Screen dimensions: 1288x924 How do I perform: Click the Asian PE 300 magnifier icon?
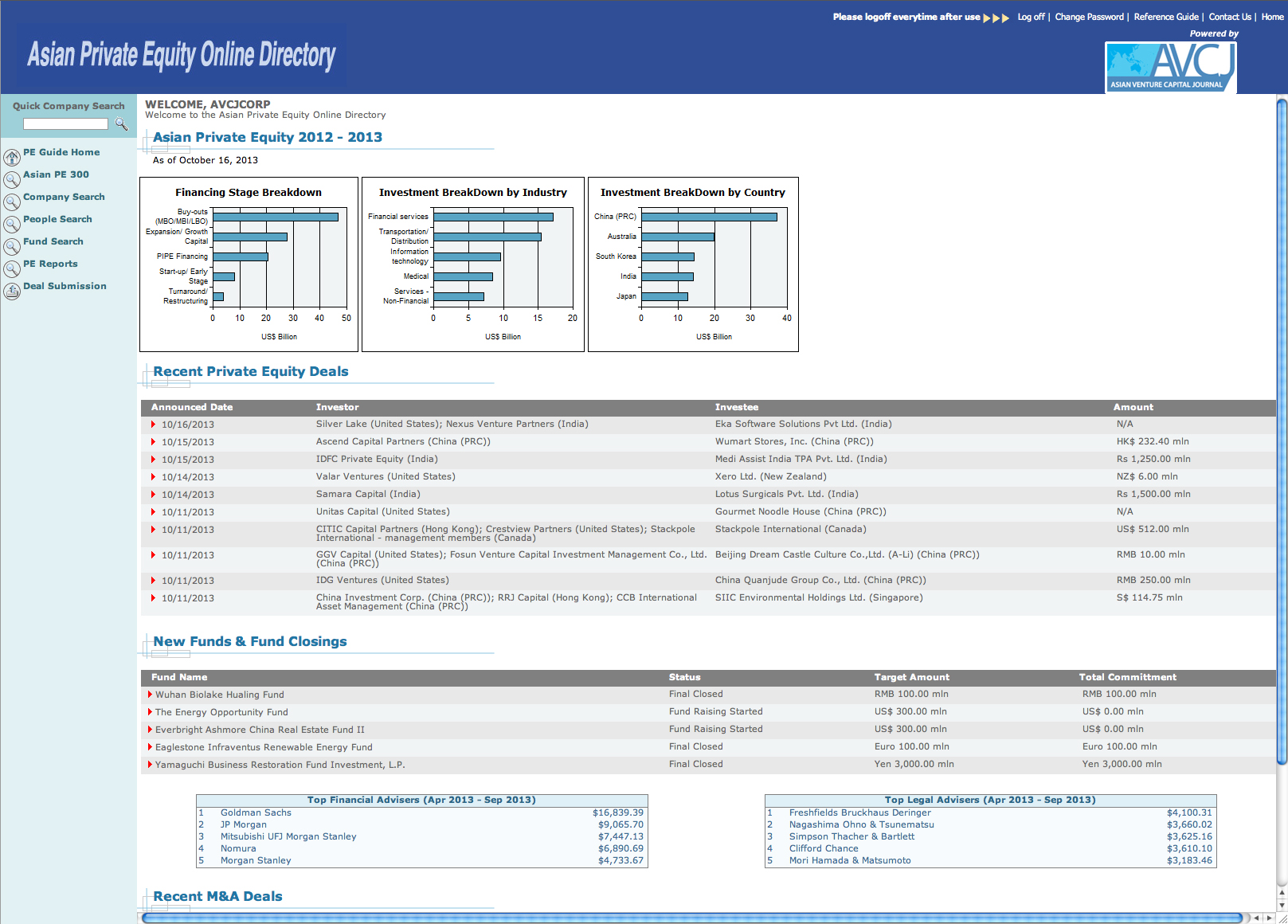12,179
